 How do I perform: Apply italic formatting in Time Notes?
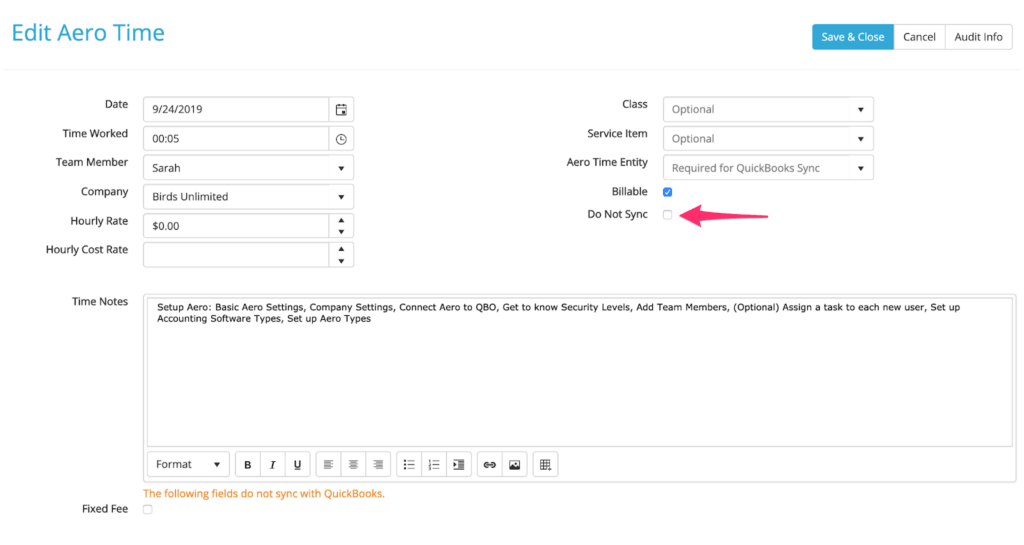272,465
